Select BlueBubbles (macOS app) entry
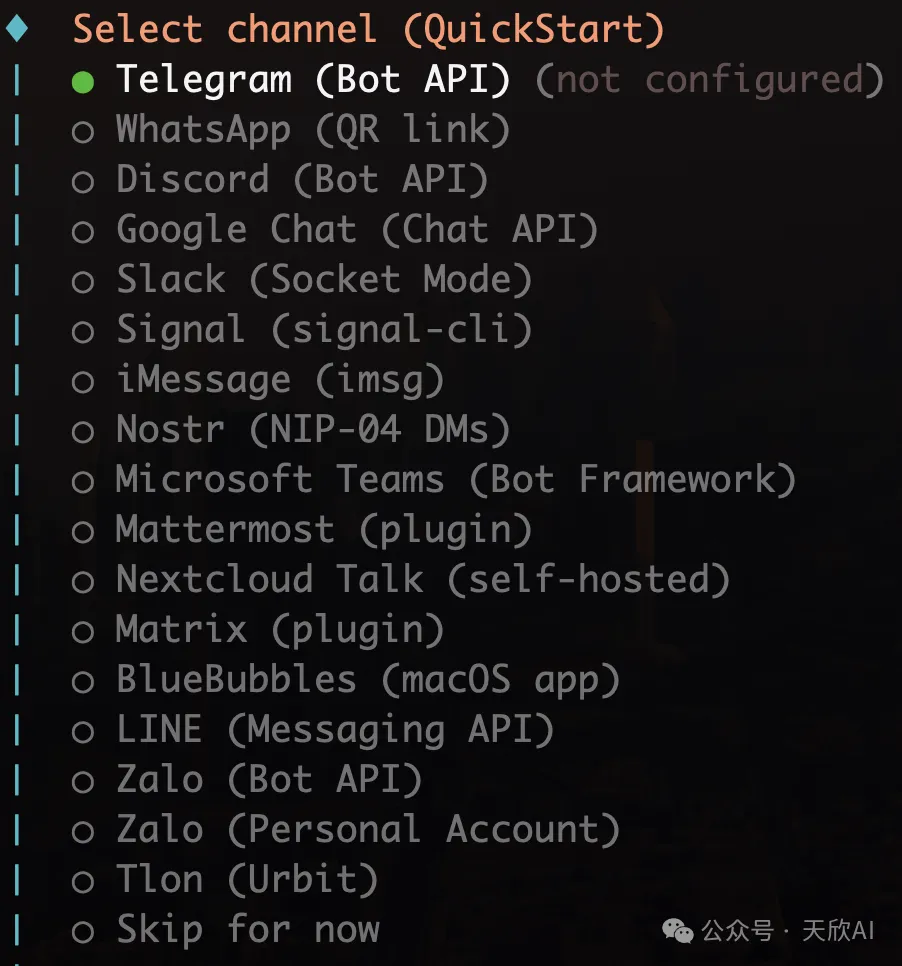The width and height of the screenshot is (902, 966). click(367, 680)
